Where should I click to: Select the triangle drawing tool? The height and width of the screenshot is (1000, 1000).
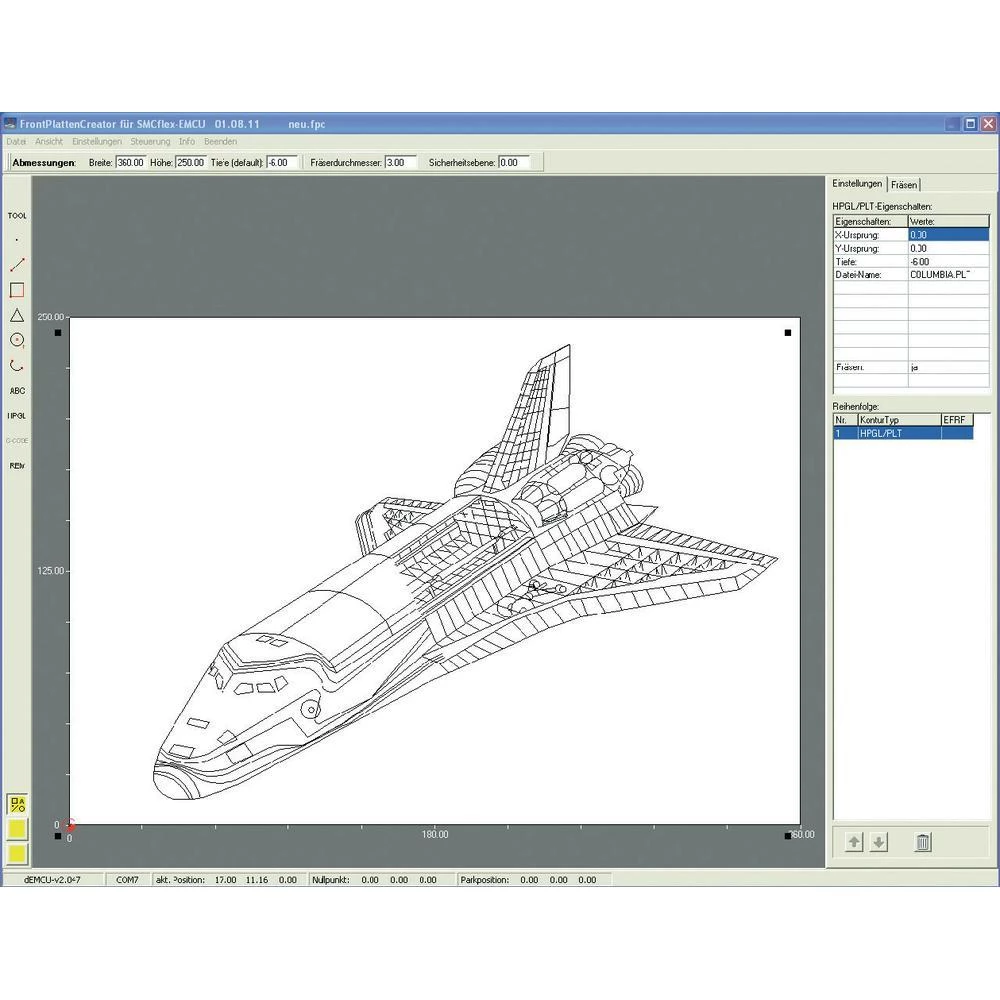(17, 315)
